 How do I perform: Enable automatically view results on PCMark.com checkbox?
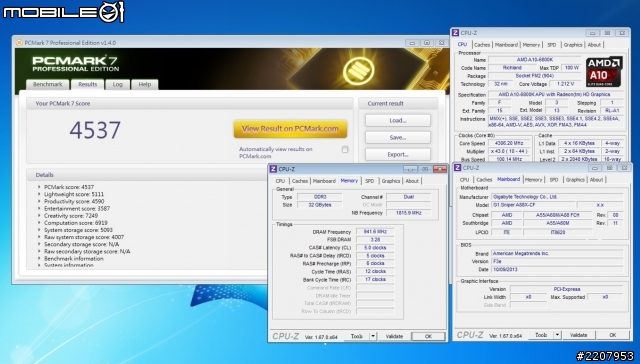pos(345,150)
